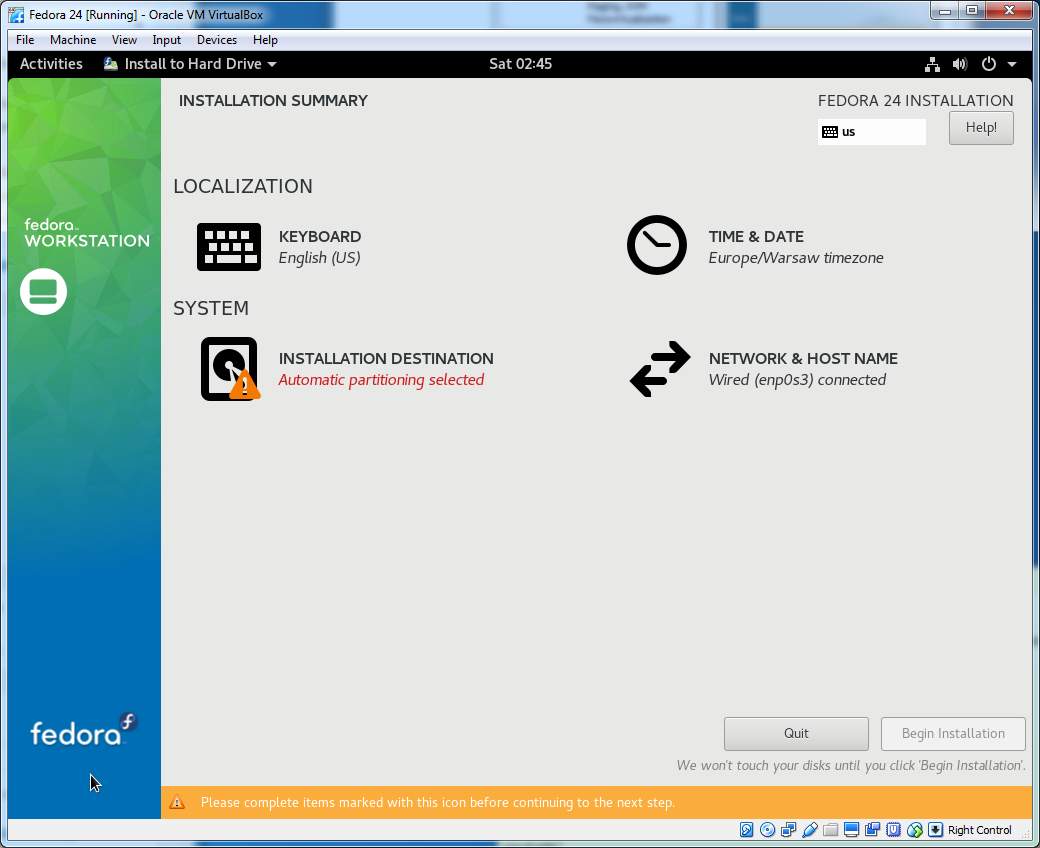The image size is (1040, 848).
Task: Click the Fedora logo at sidebar bottom
Action: (84, 729)
